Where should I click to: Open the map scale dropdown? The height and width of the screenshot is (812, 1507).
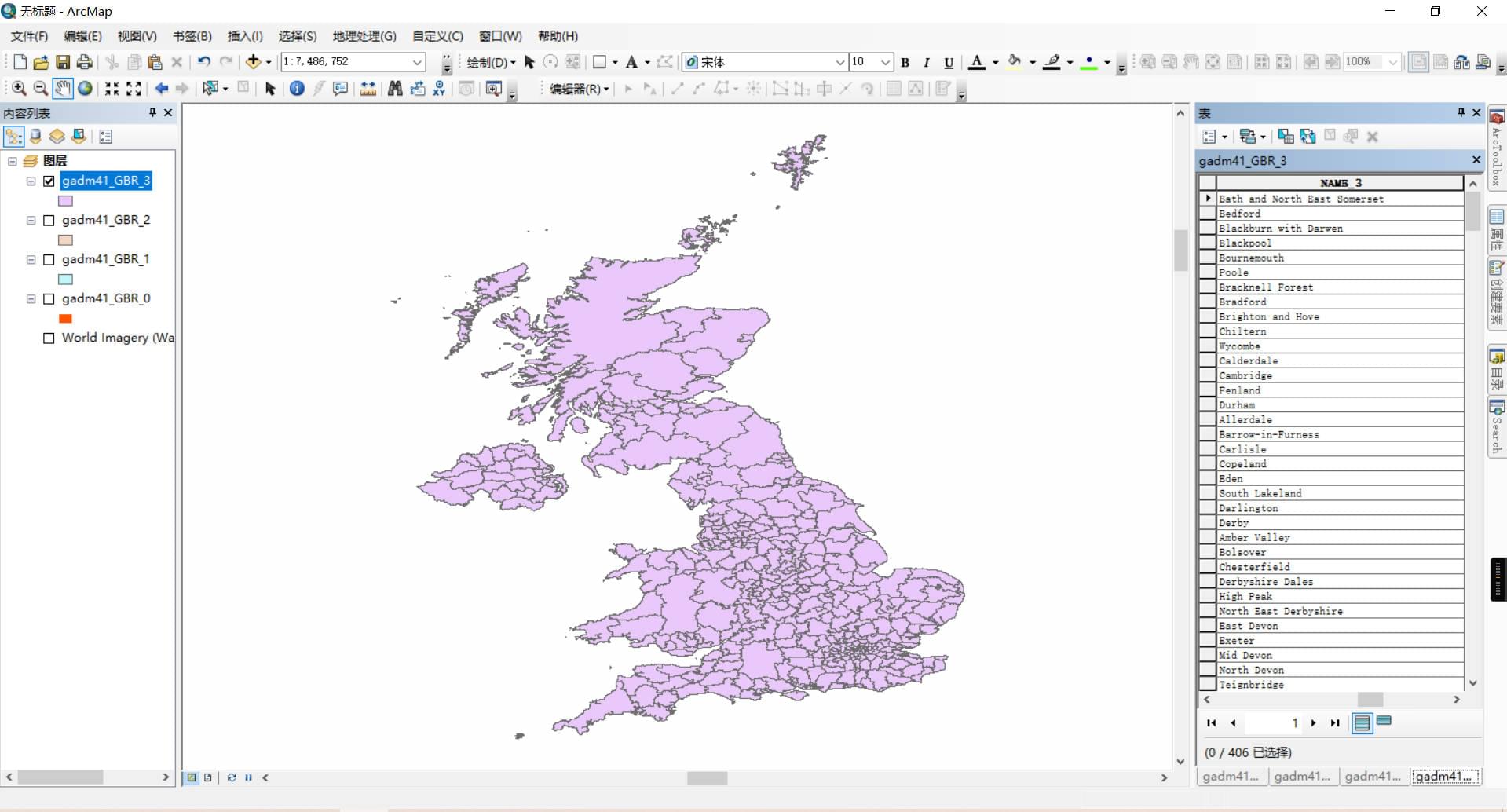[x=418, y=62]
